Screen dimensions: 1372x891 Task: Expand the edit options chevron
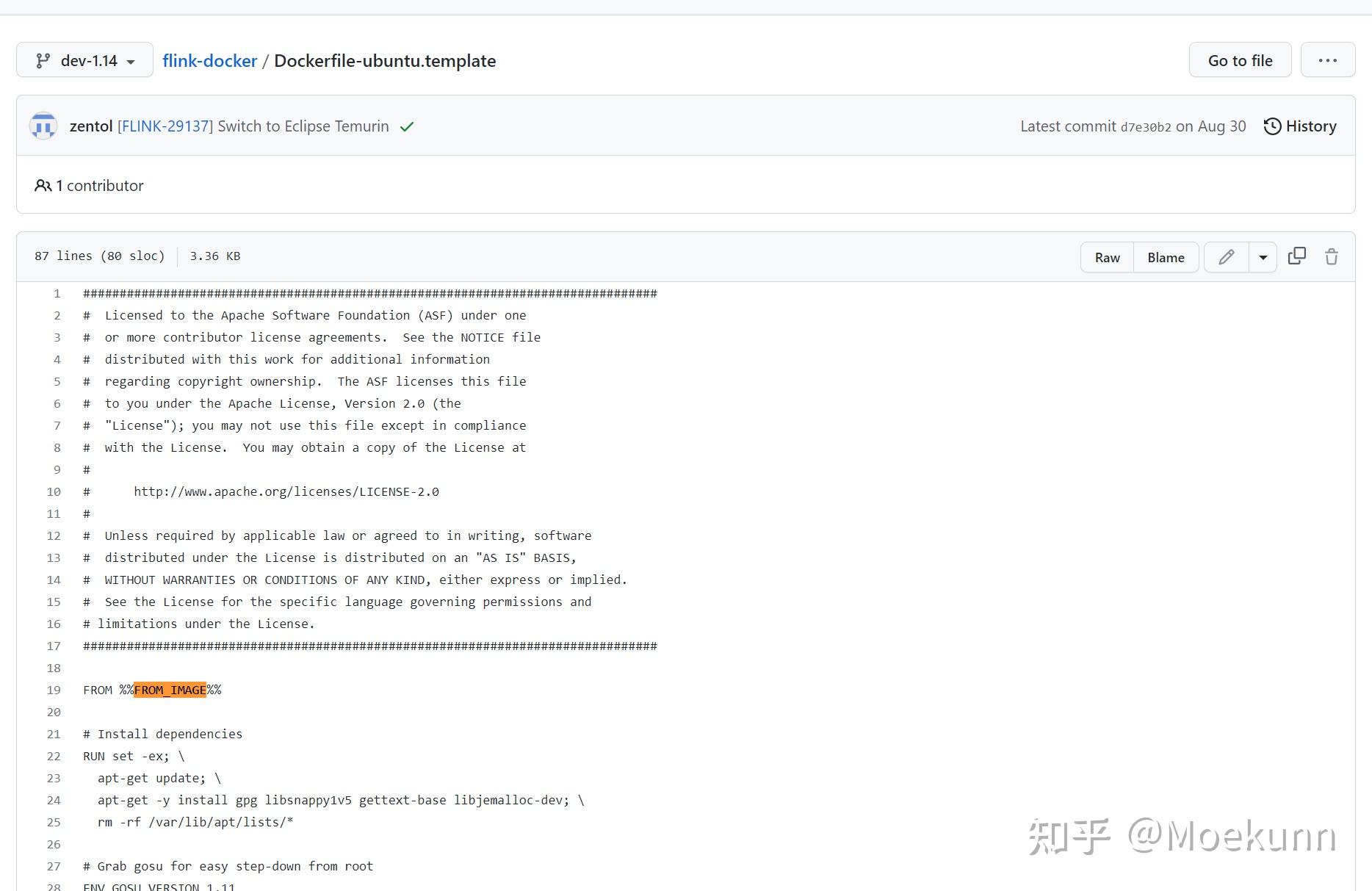click(x=1263, y=257)
